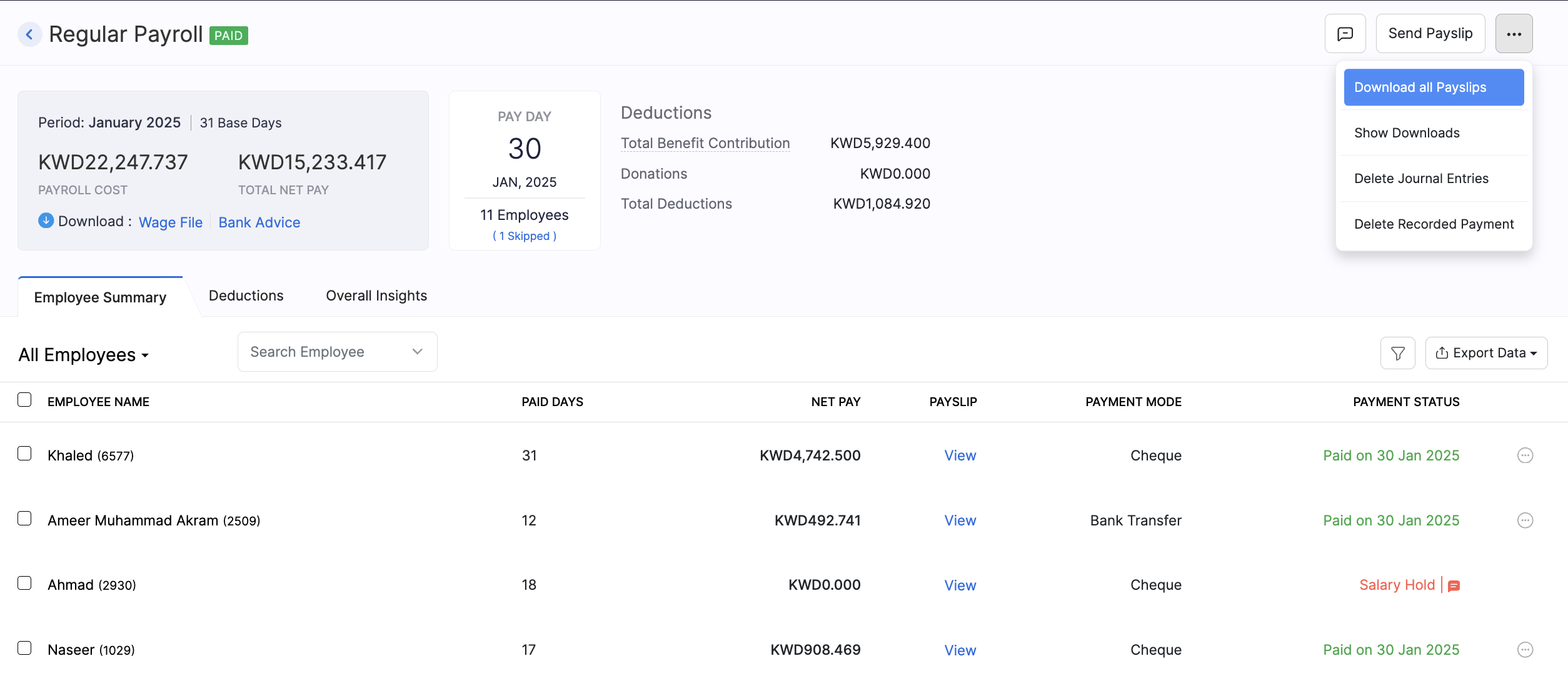Open row actions icon for Khaled
Screen dimensions: 1568x686
point(1525,455)
